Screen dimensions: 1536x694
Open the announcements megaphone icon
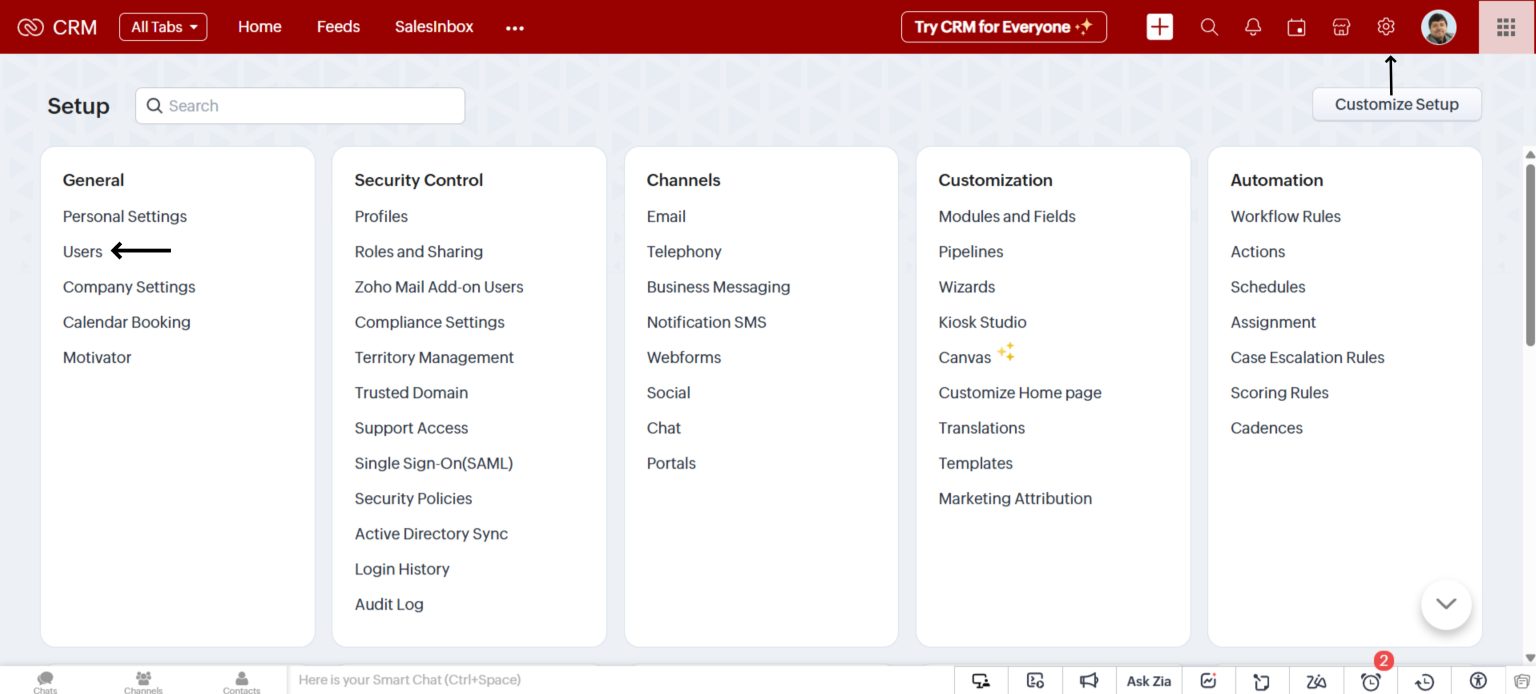tap(1089, 680)
